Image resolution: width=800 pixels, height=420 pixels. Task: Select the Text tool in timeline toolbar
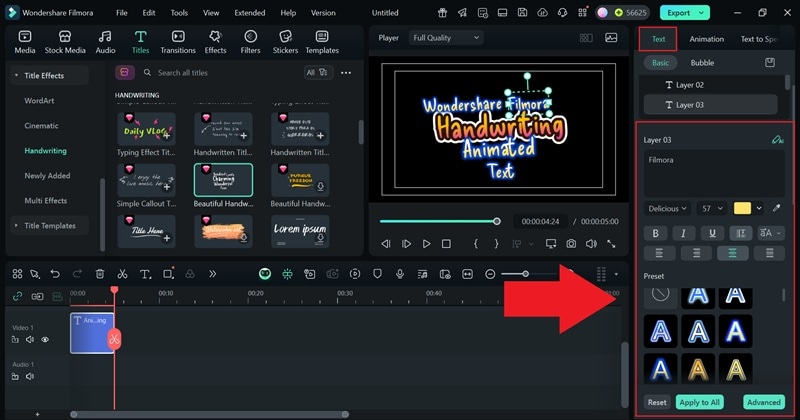145,274
